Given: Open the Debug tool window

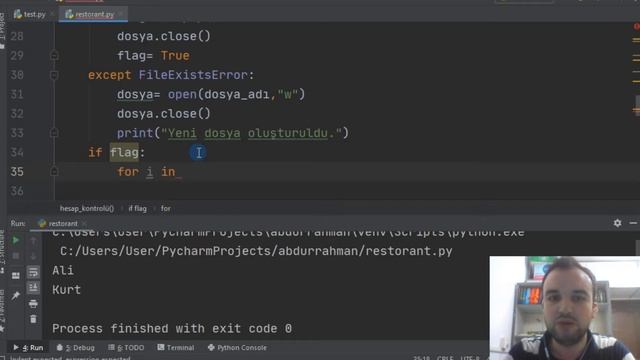Looking at the screenshot, I should click(76, 348).
